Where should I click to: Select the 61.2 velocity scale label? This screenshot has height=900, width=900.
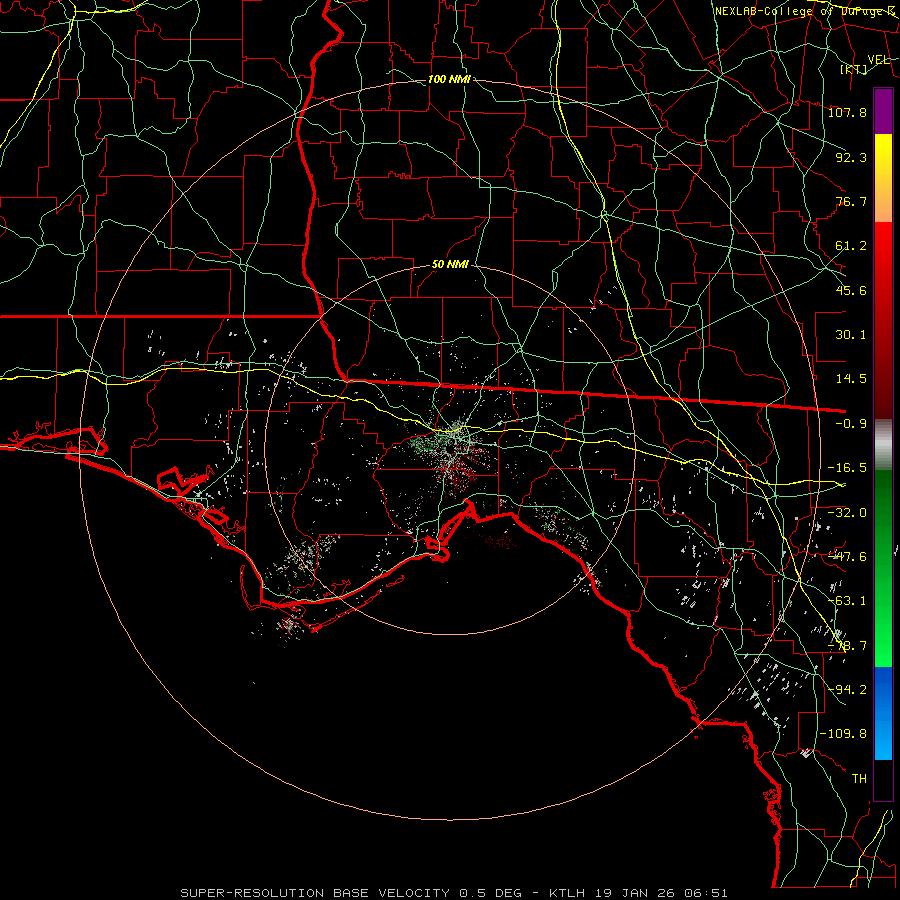coord(851,246)
